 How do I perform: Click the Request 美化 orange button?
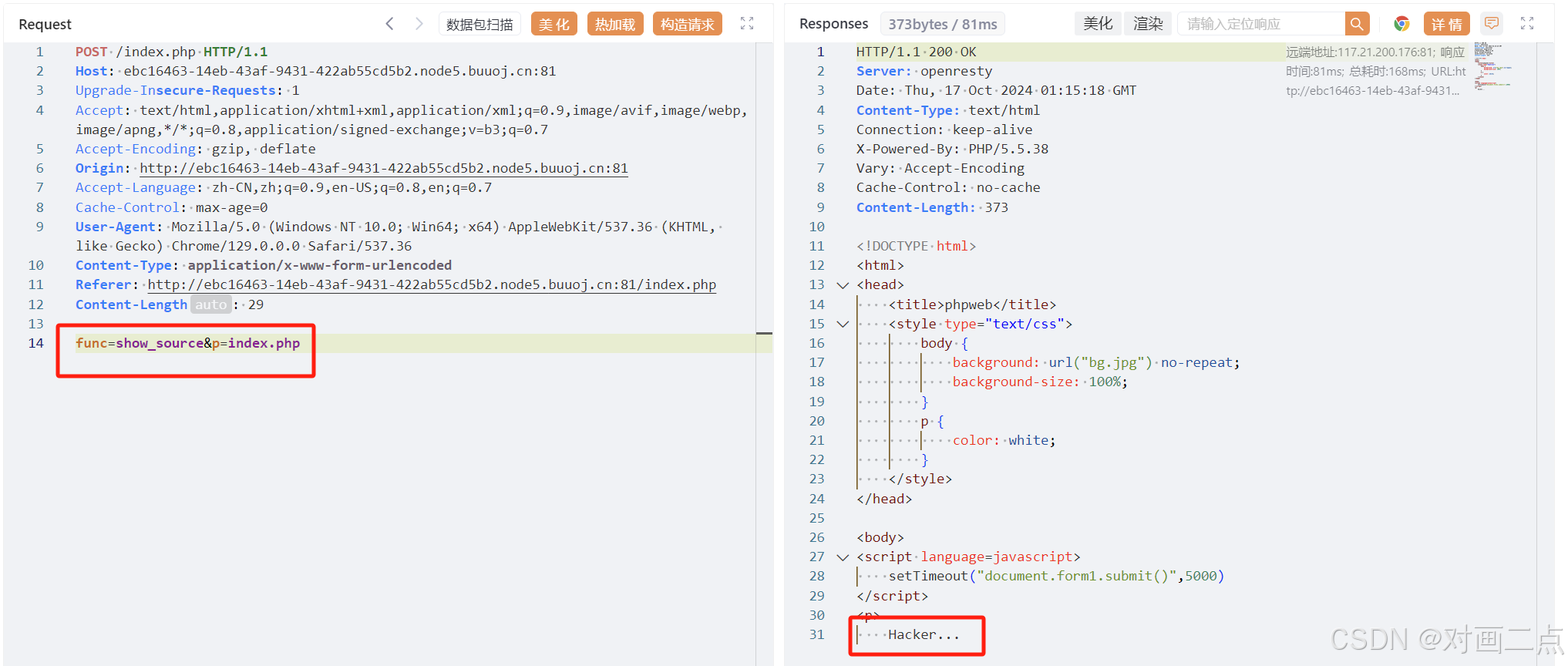[x=554, y=24]
